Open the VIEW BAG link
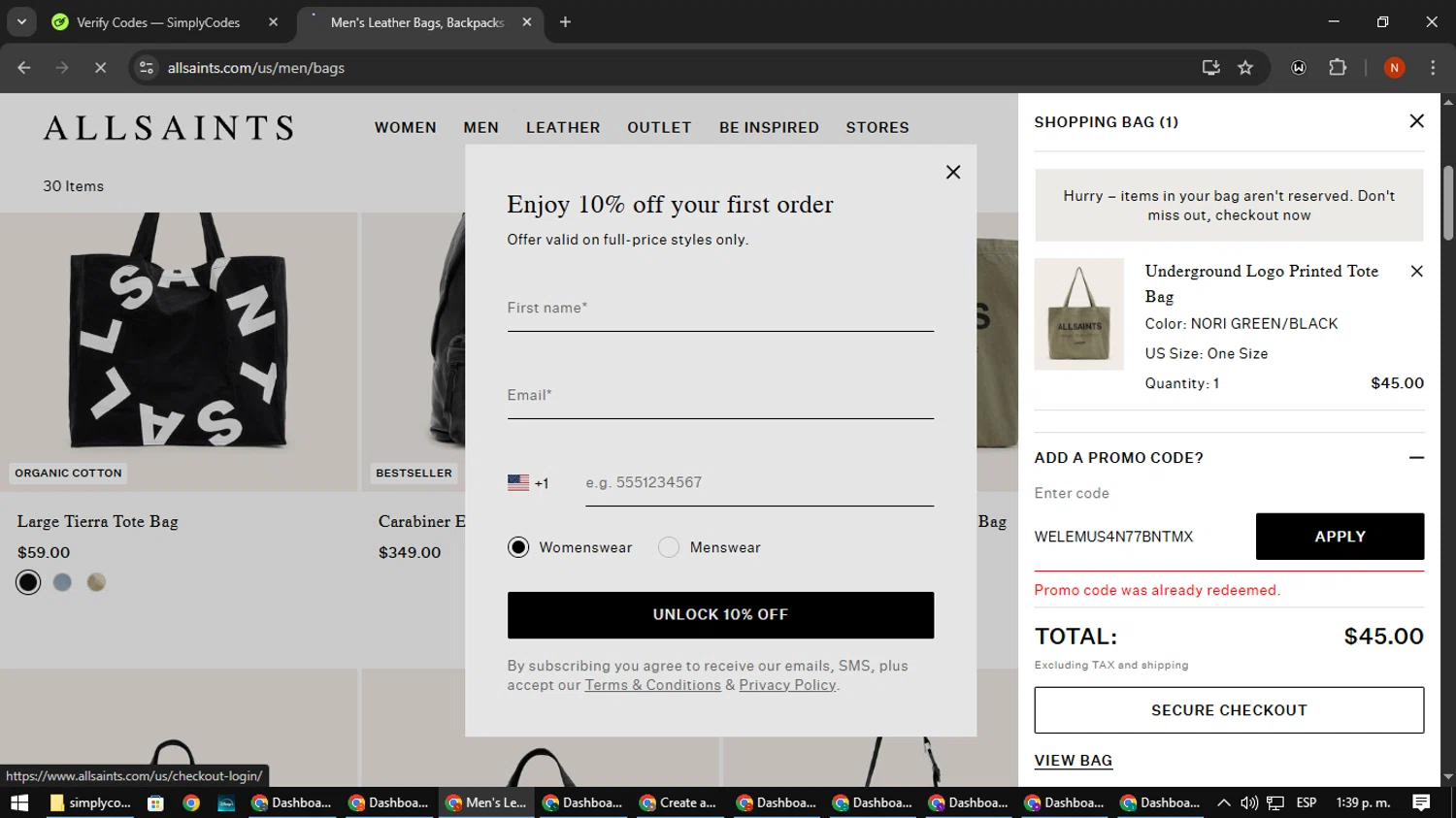Screen dimensions: 1456x818 (1073, 761)
